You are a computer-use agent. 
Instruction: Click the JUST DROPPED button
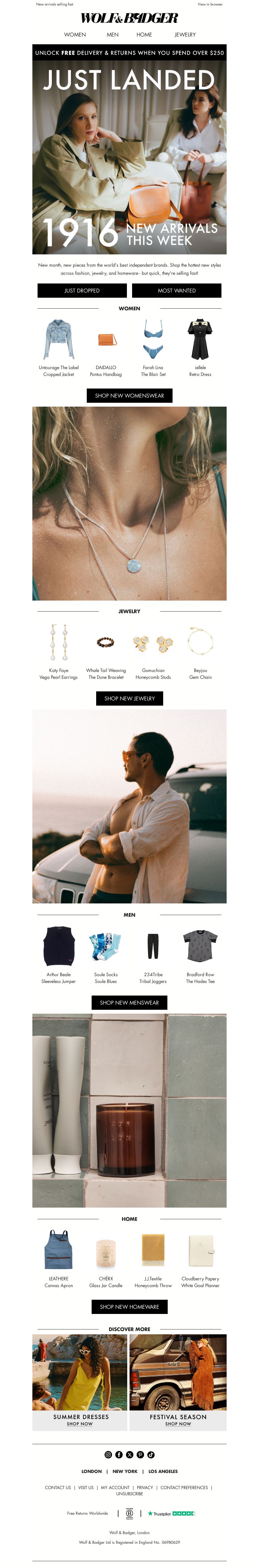(82, 290)
